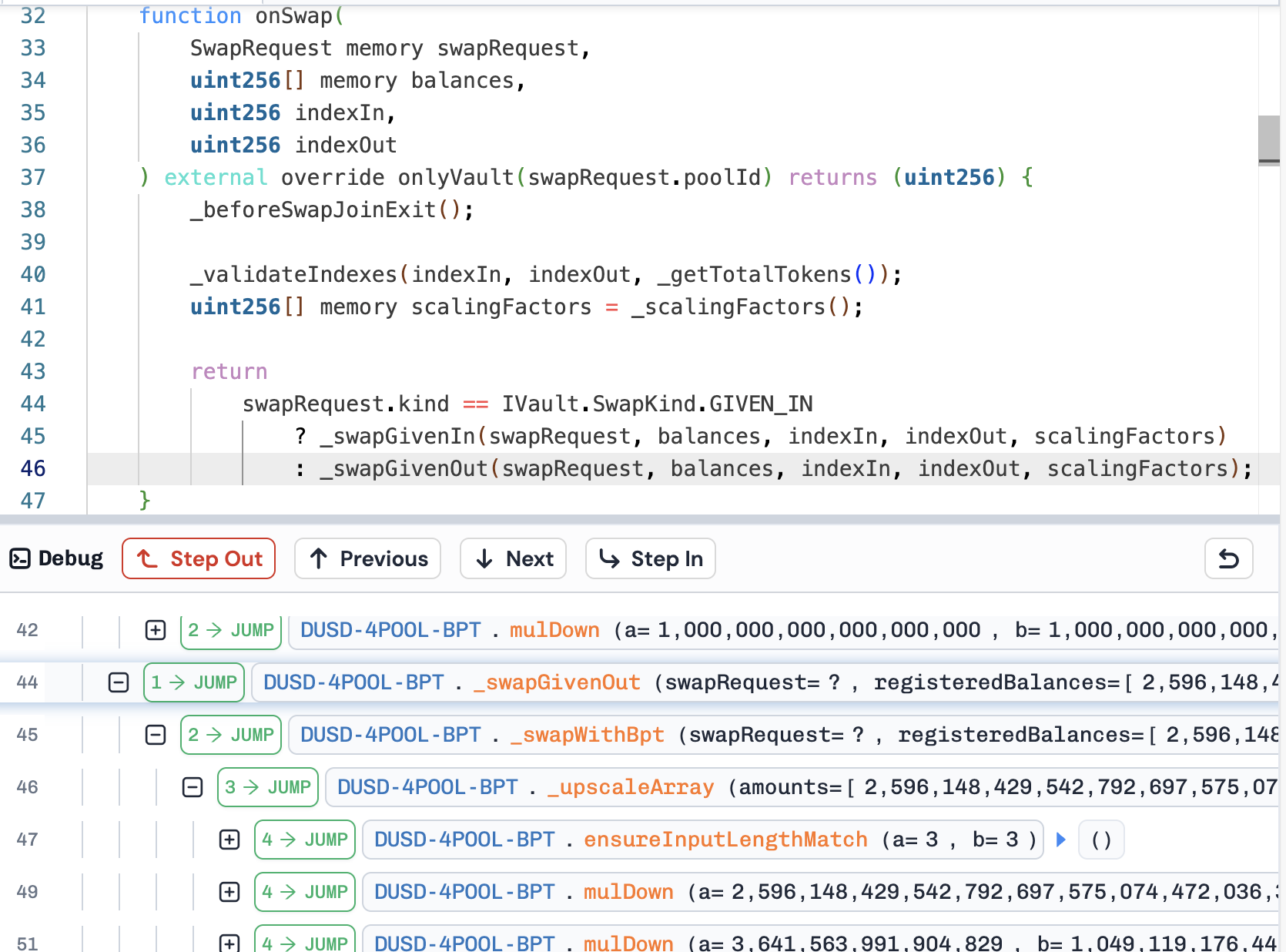The image size is (1286, 952).
Task: Collapse the _swapGivenOut trace row
Action: pos(119,682)
